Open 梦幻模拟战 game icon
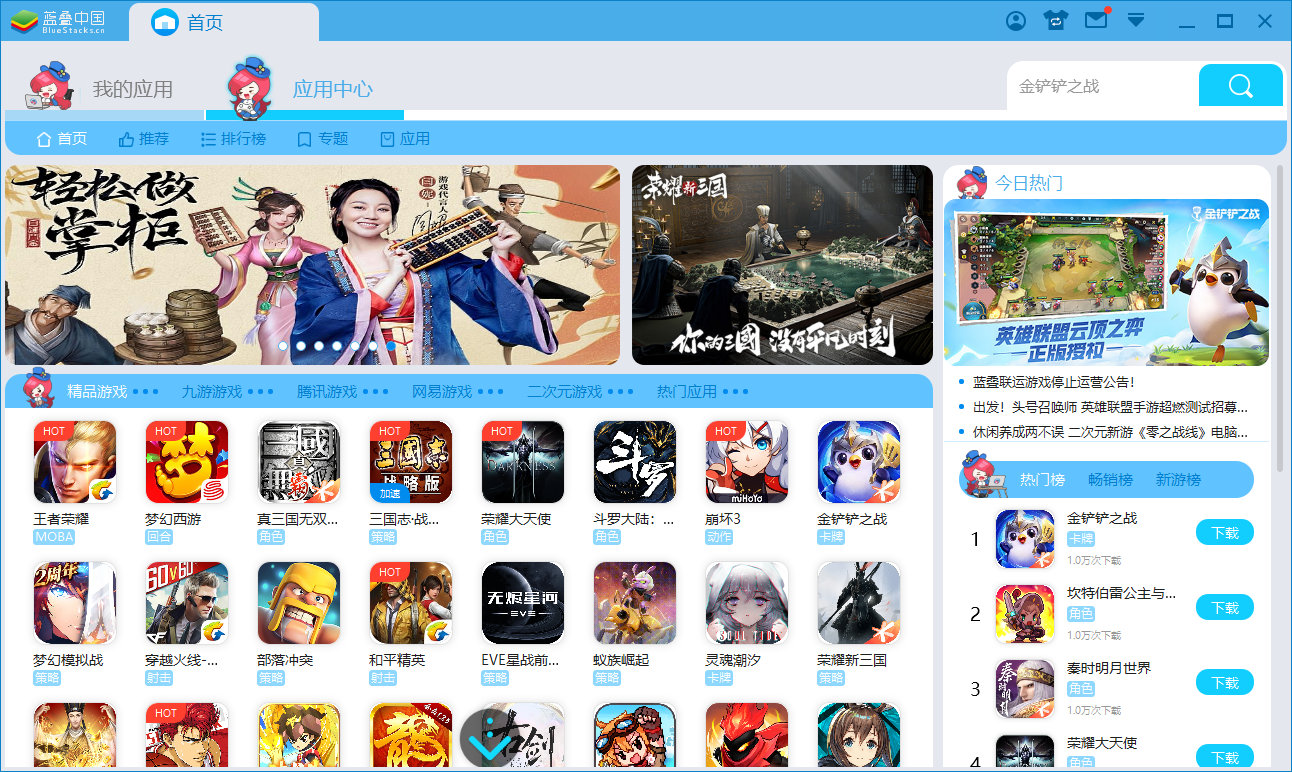Viewport: 1292px width, 772px height. 75,603
